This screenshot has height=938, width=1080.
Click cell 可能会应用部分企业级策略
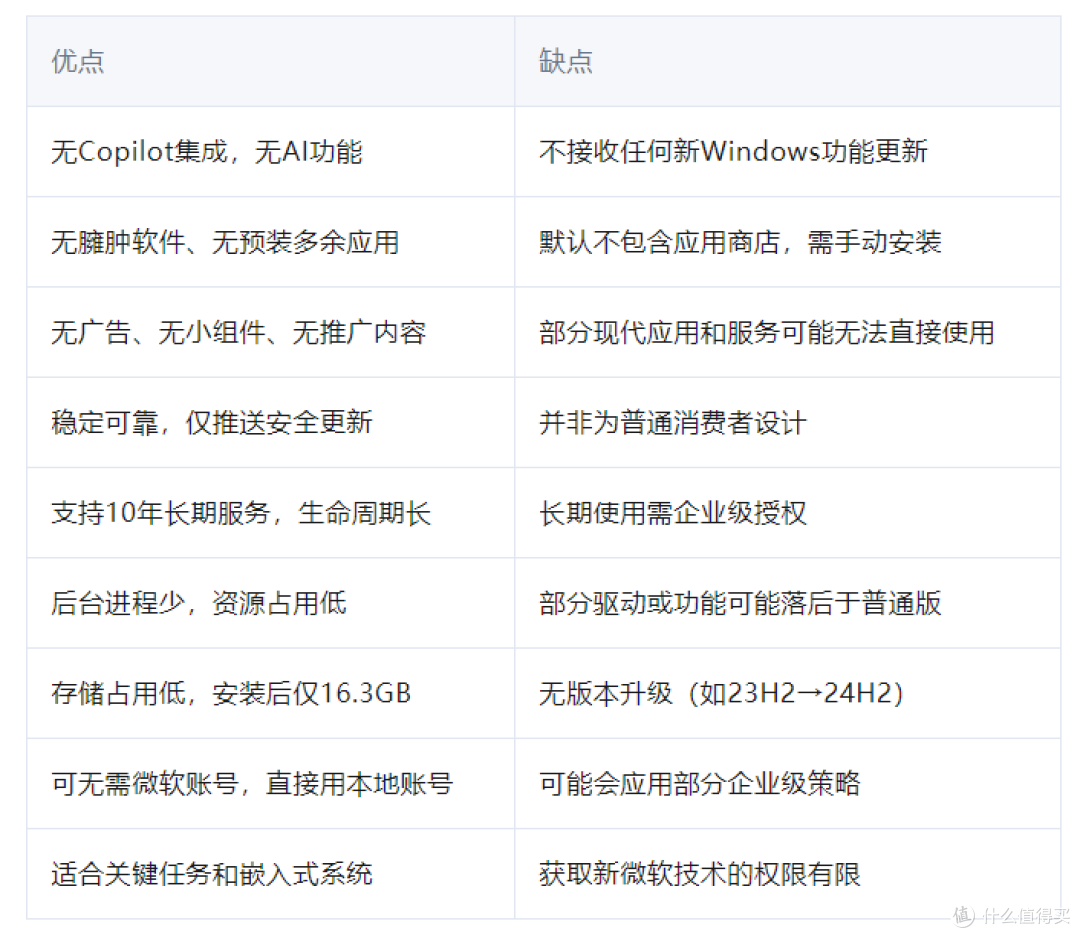click(787, 783)
